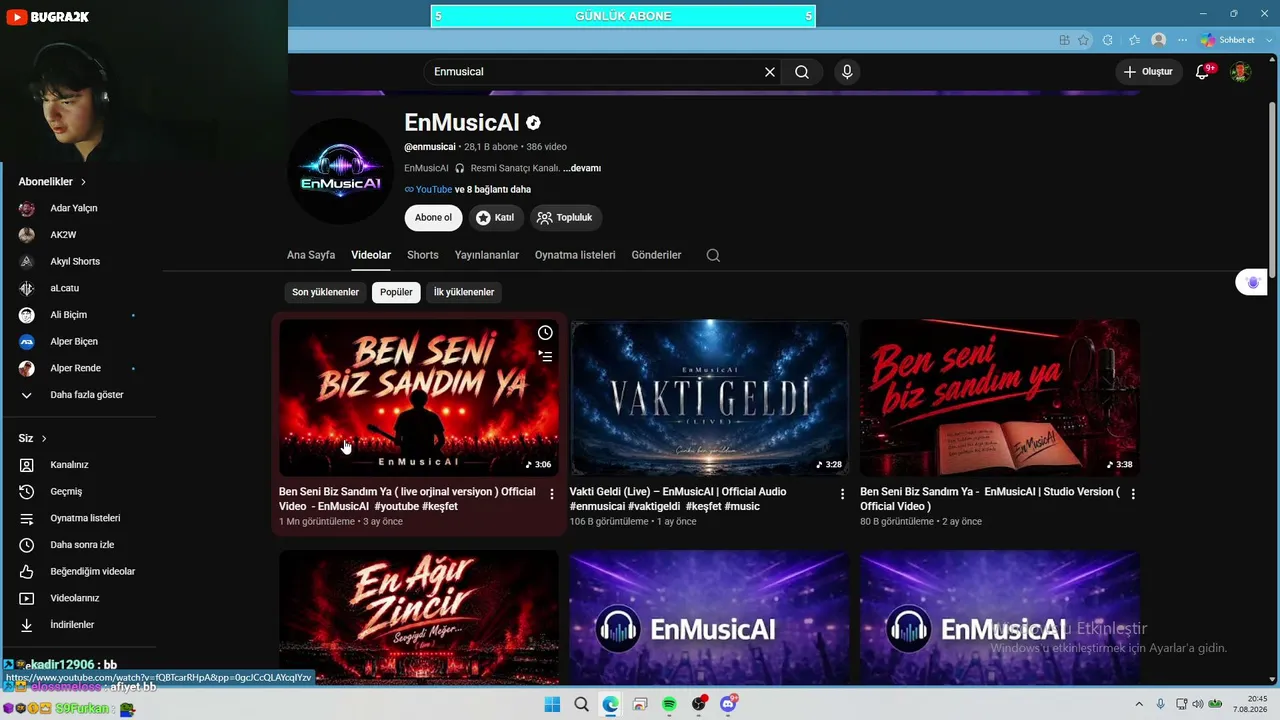Add this page to browser favorites
The width and height of the screenshot is (1280, 720).
(1084, 40)
